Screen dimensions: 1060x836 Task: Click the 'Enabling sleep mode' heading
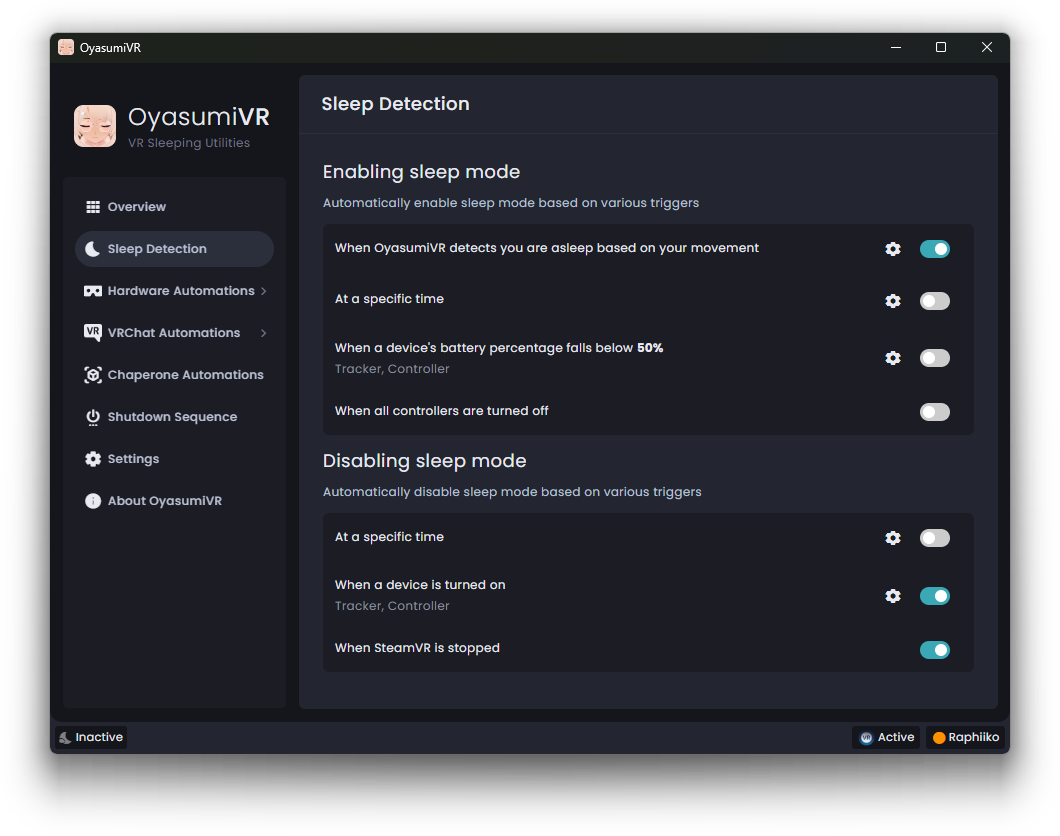(421, 172)
